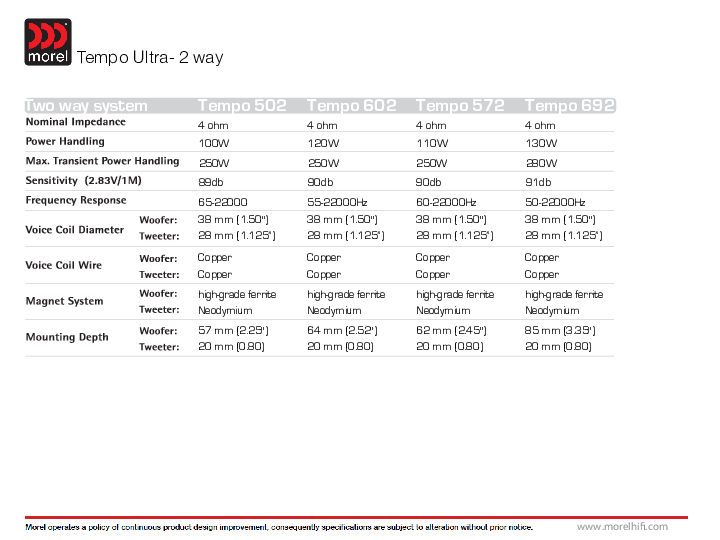
Task: Select Tempo 692 frequency '50-22000Hz'
Action: [x=555, y=202]
